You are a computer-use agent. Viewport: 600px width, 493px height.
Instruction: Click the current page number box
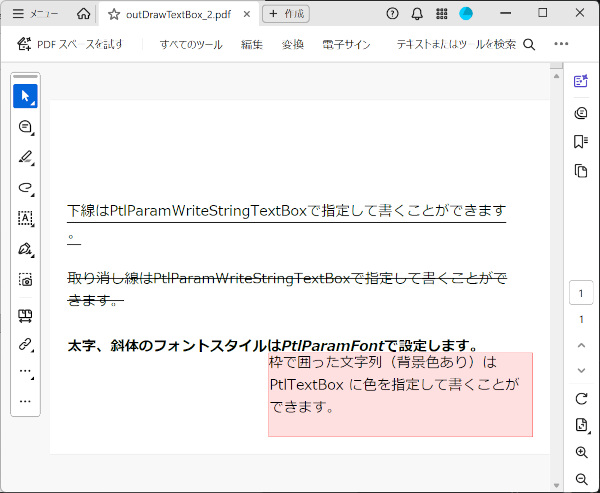(x=581, y=293)
